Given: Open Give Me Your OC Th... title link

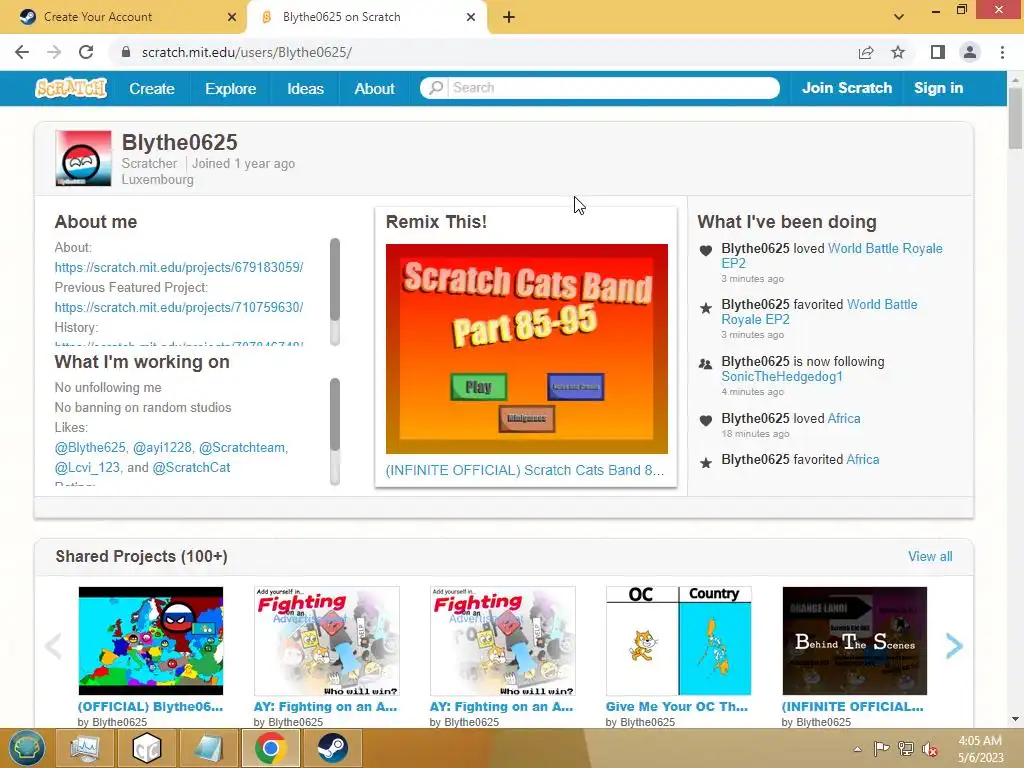Looking at the screenshot, I should click(x=677, y=707).
